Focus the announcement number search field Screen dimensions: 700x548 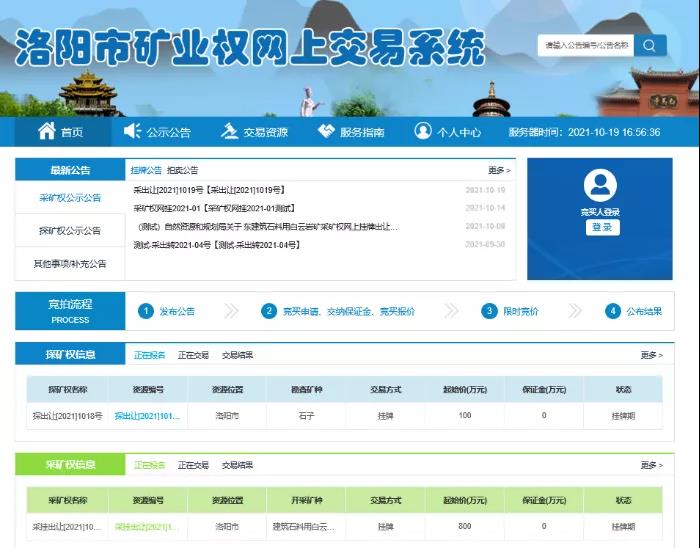pyautogui.click(x=586, y=45)
